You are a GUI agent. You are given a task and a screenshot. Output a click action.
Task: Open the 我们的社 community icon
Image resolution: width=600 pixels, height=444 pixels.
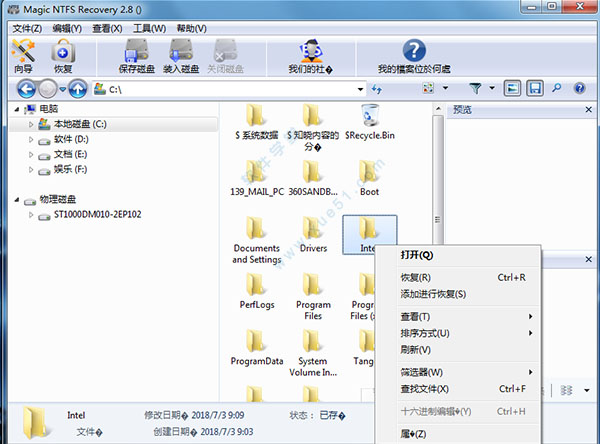tap(310, 56)
